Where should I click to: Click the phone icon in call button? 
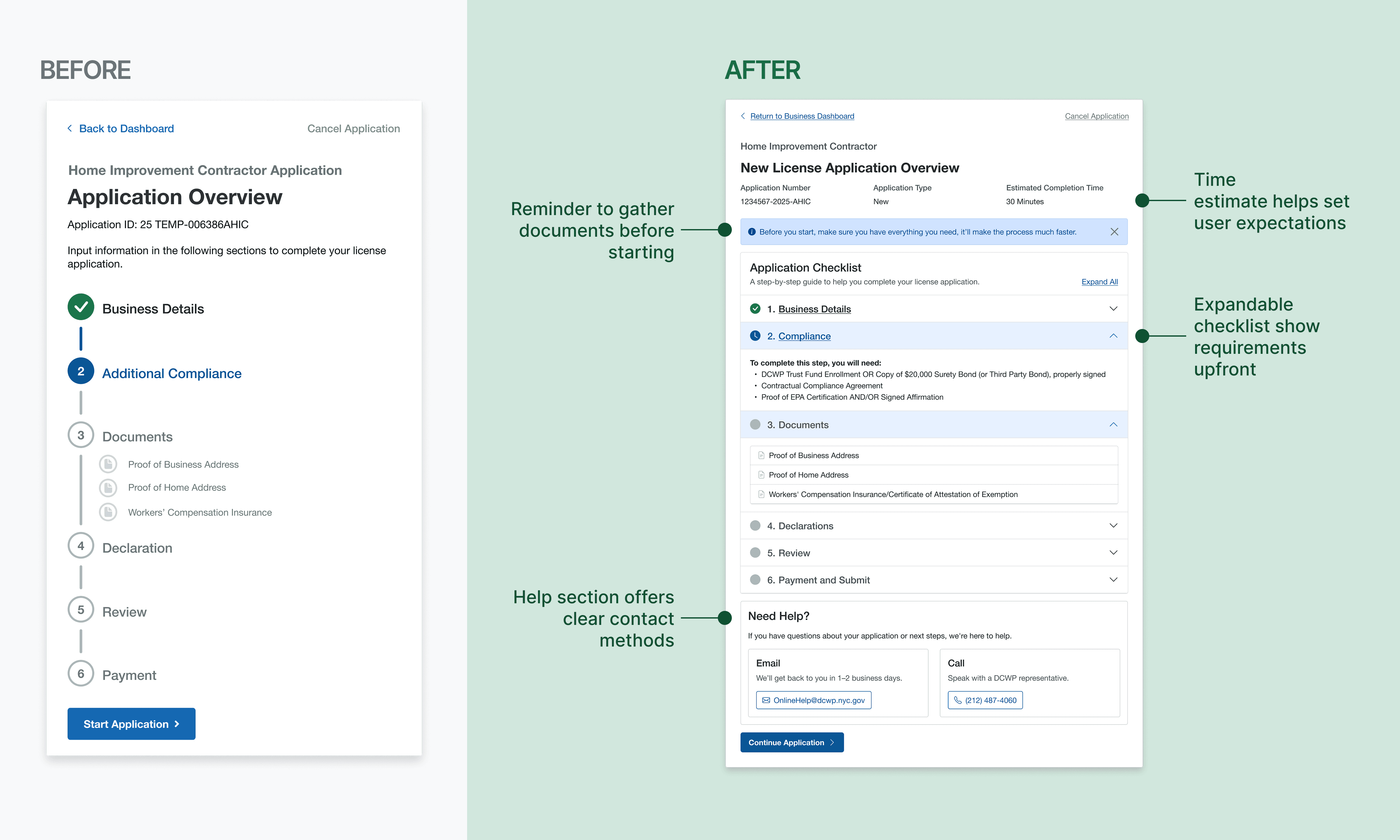[x=957, y=700]
